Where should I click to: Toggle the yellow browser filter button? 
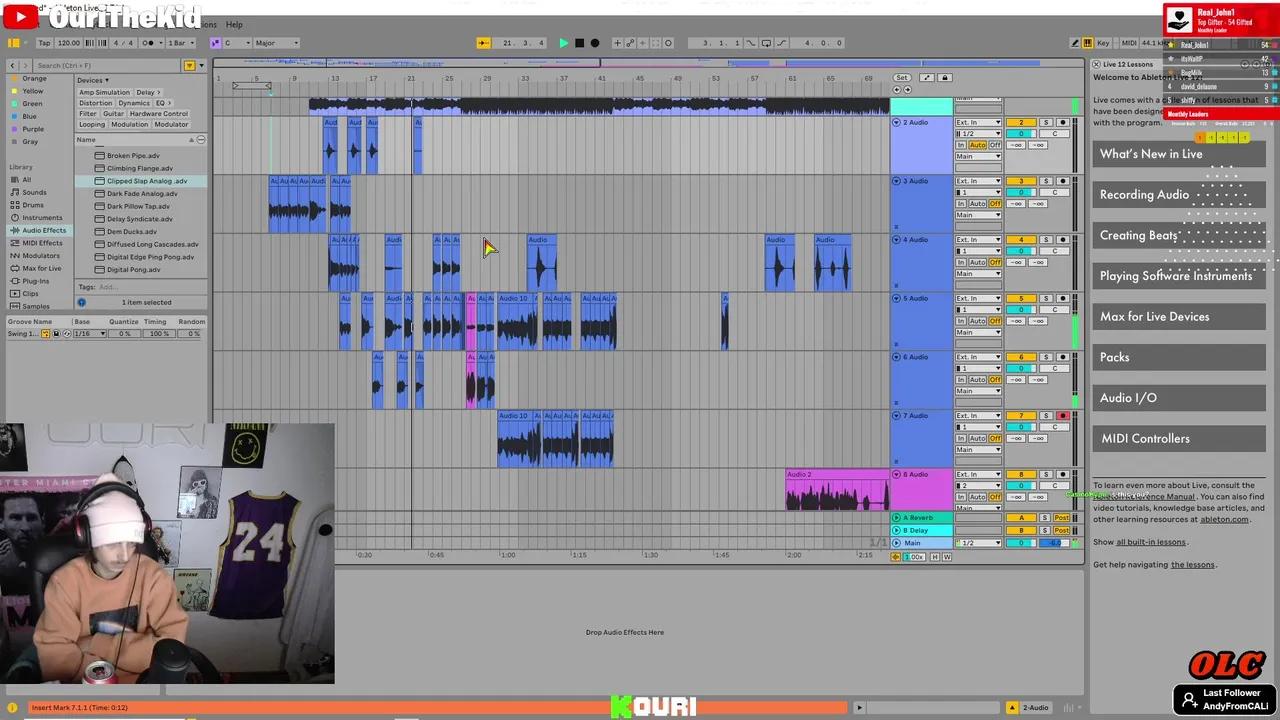(189, 65)
